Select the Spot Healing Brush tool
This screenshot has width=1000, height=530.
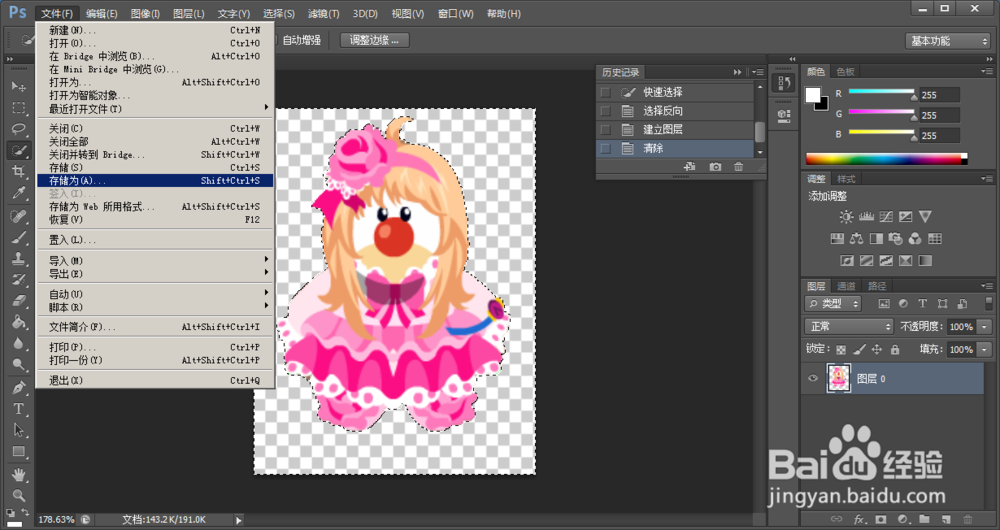[18, 217]
